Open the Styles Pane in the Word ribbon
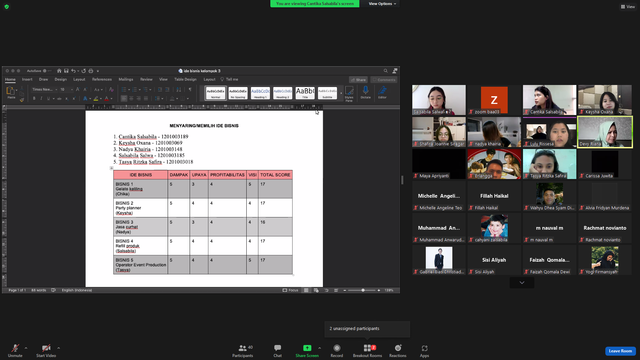The width and height of the screenshot is (640, 360). 349,93
